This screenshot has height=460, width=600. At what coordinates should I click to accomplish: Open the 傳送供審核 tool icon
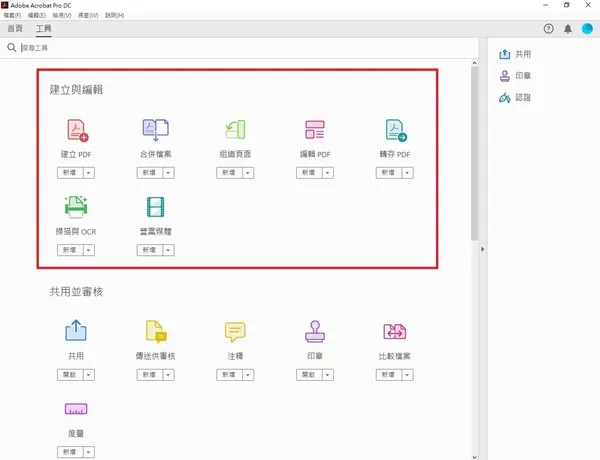(x=156, y=331)
